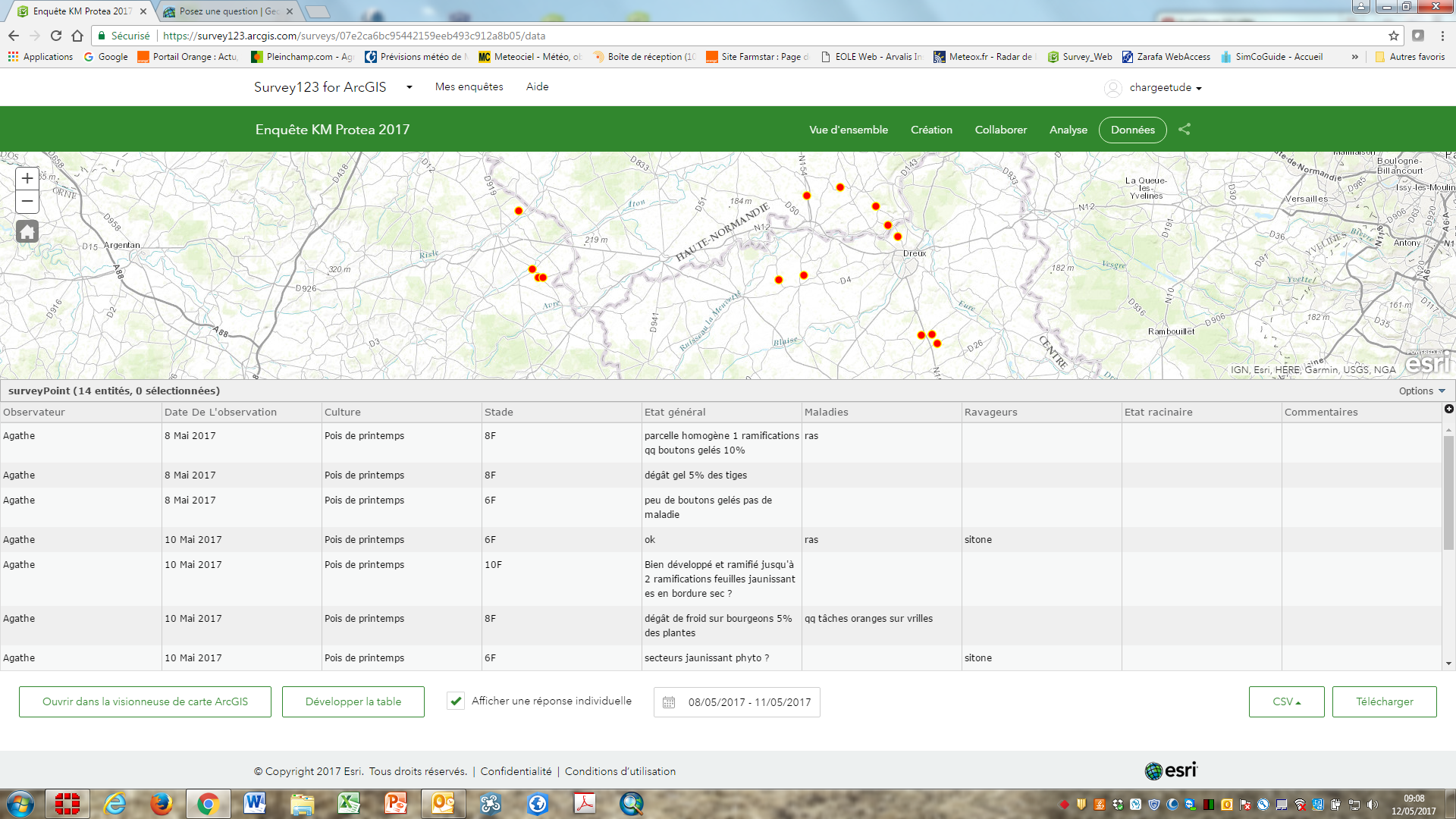Choose export format from CSV dropdown
Image resolution: width=1456 pixels, height=819 pixels.
coord(1286,702)
